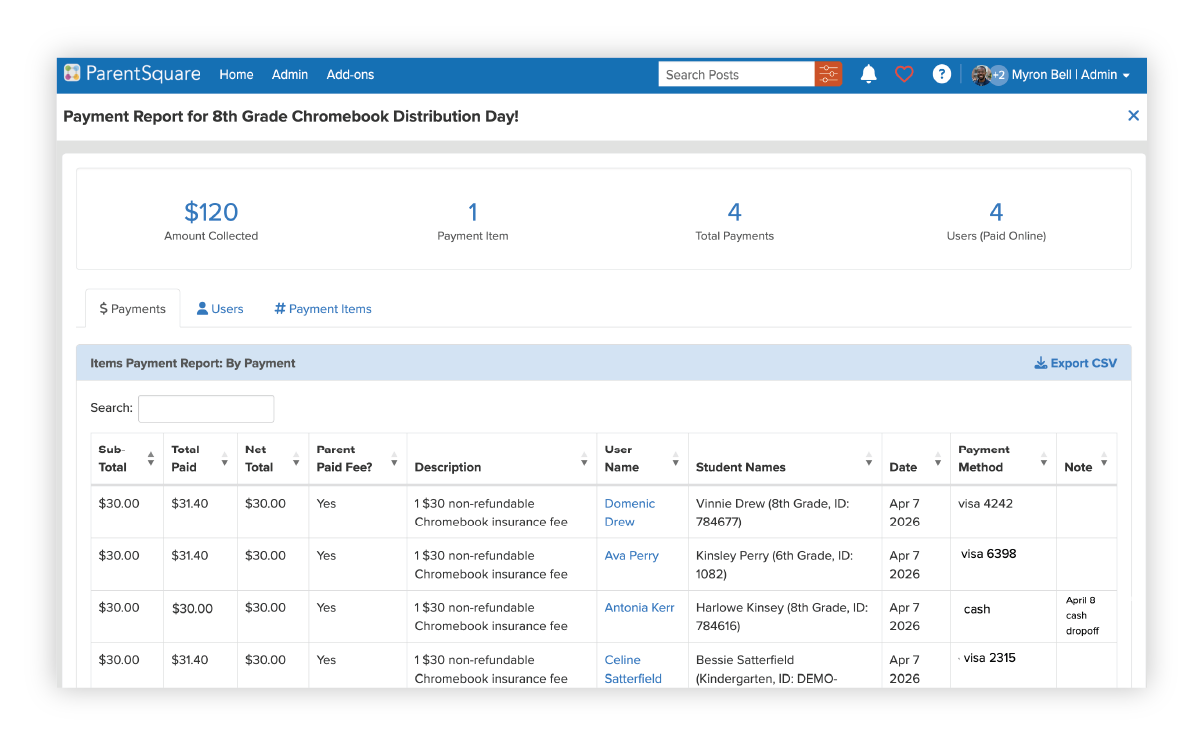1200x751 pixels.
Task: Sort table by Total Paid column
Action: click(x=224, y=459)
